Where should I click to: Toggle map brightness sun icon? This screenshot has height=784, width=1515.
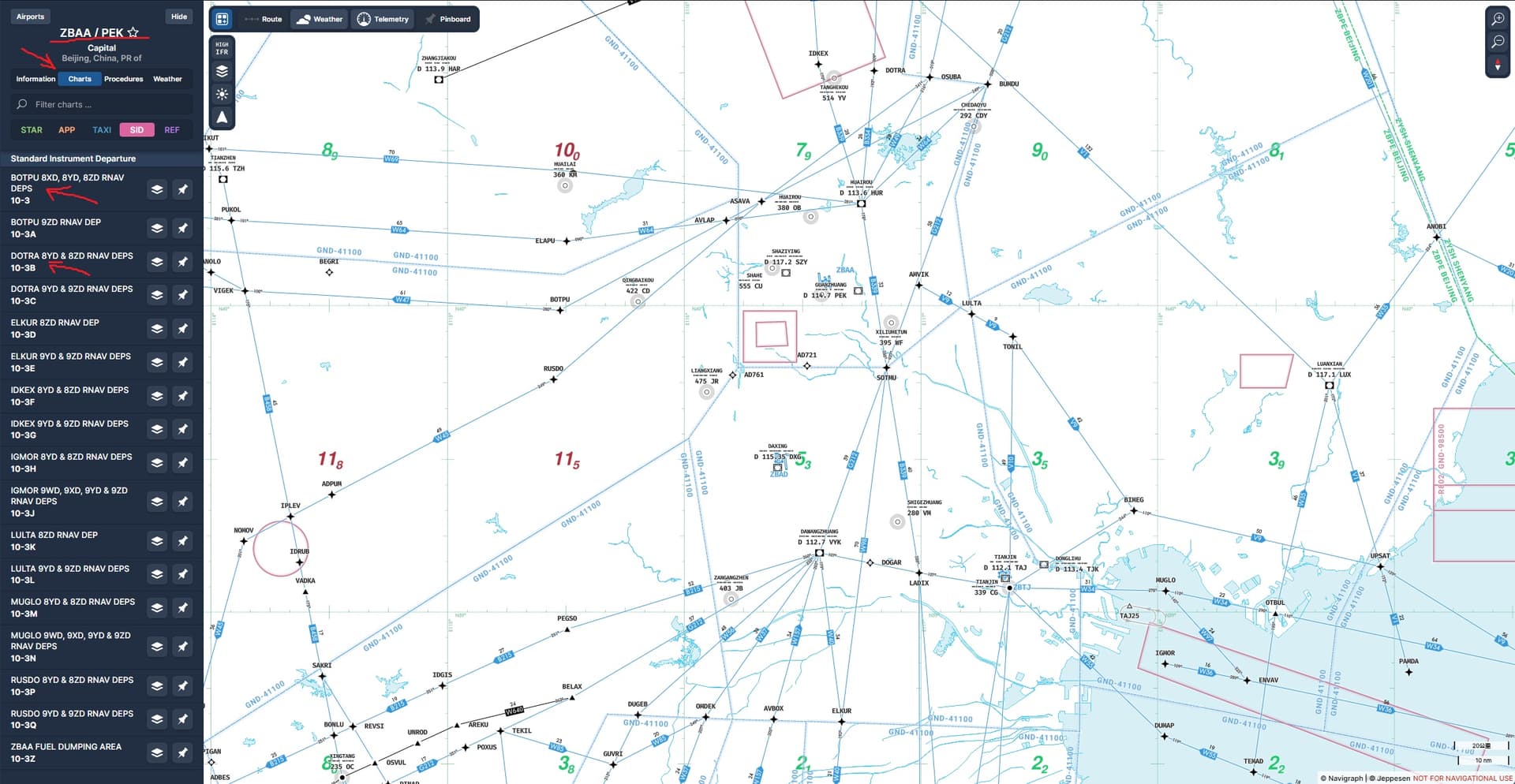(223, 94)
